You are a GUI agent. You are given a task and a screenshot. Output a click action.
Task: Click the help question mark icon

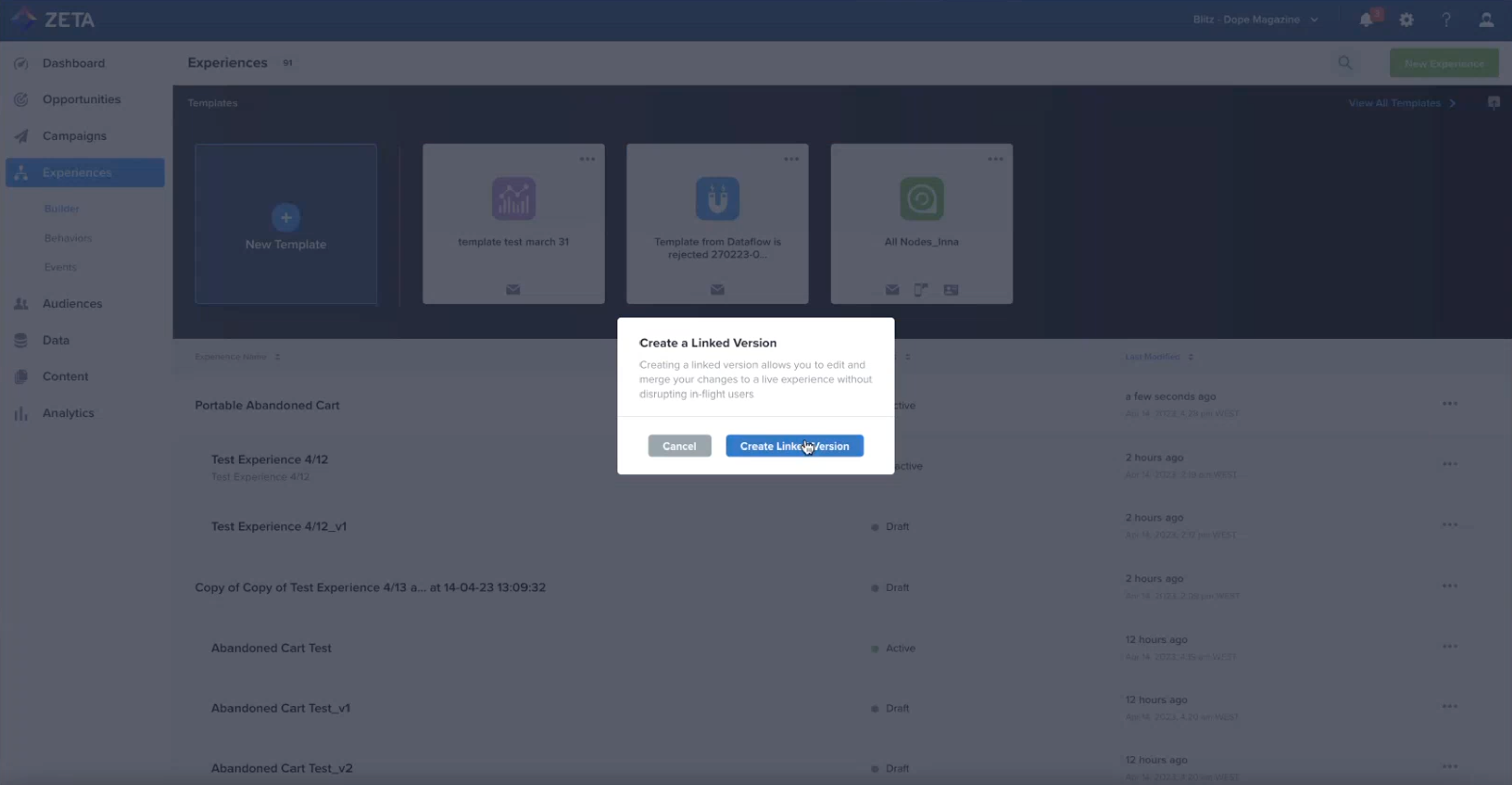tap(1446, 20)
